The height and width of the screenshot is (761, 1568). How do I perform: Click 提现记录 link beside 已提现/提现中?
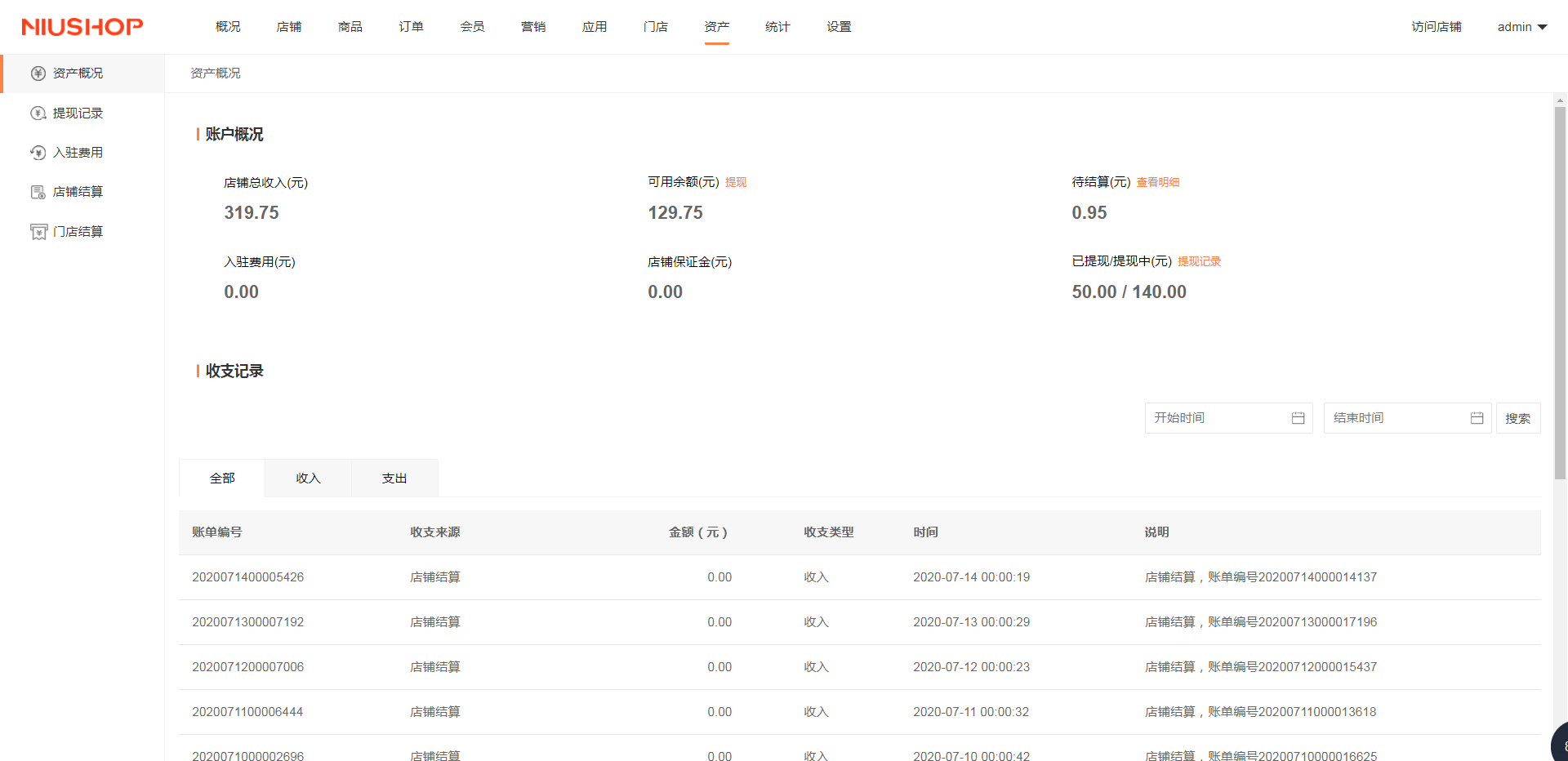pos(1199,261)
